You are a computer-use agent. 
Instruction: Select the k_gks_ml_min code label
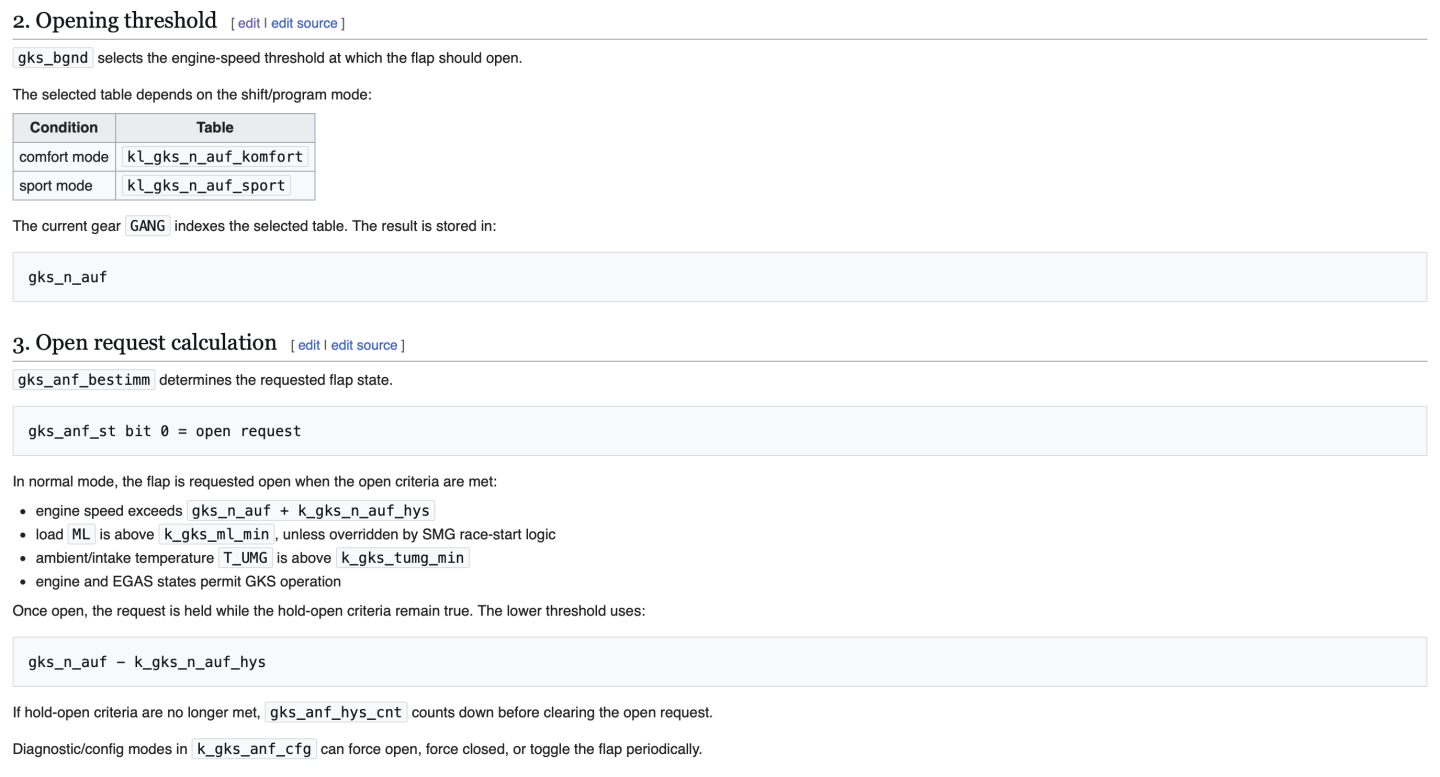(x=216, y=534)
